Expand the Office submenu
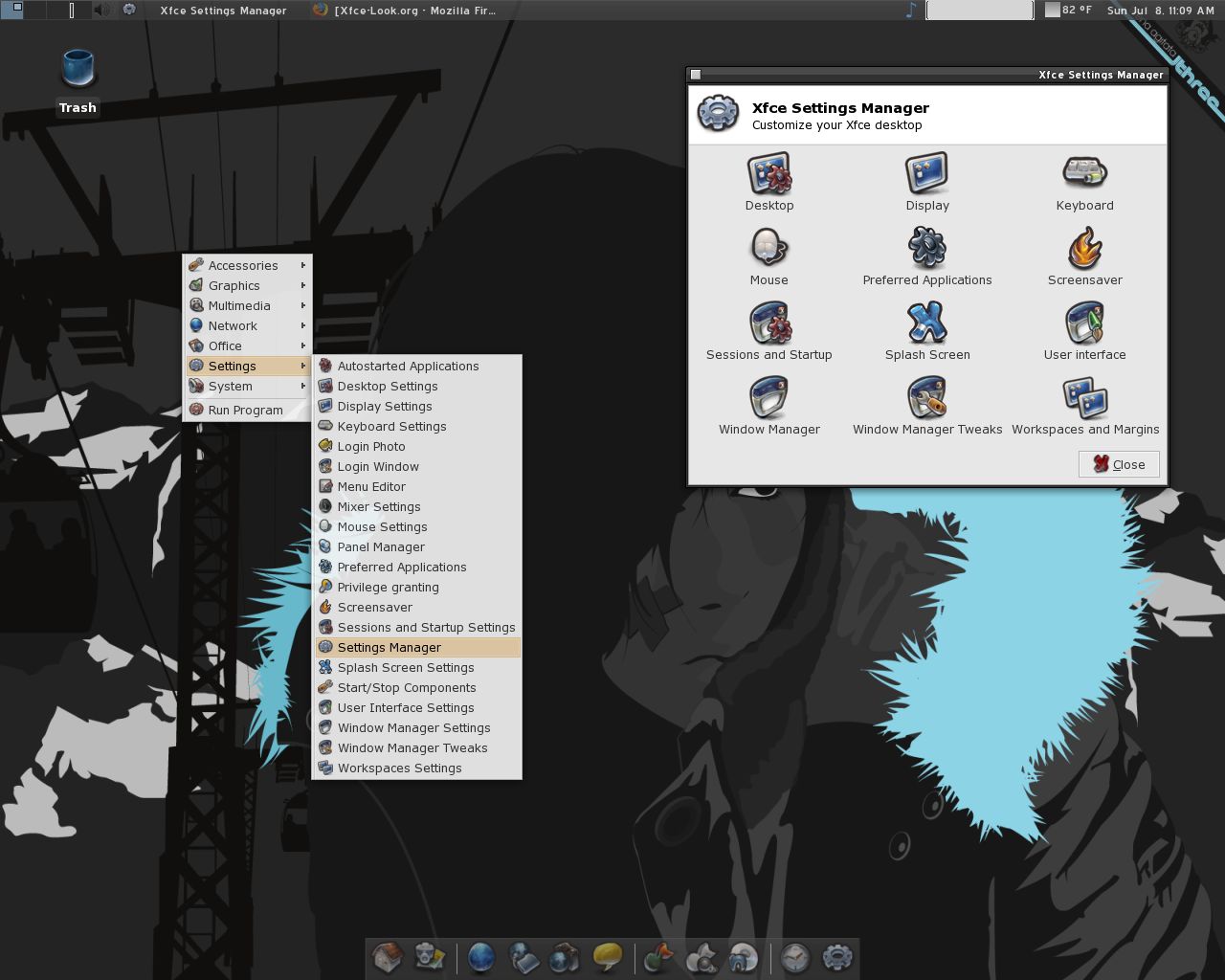The image size is (1225, 980). click(x=247, y=345)
